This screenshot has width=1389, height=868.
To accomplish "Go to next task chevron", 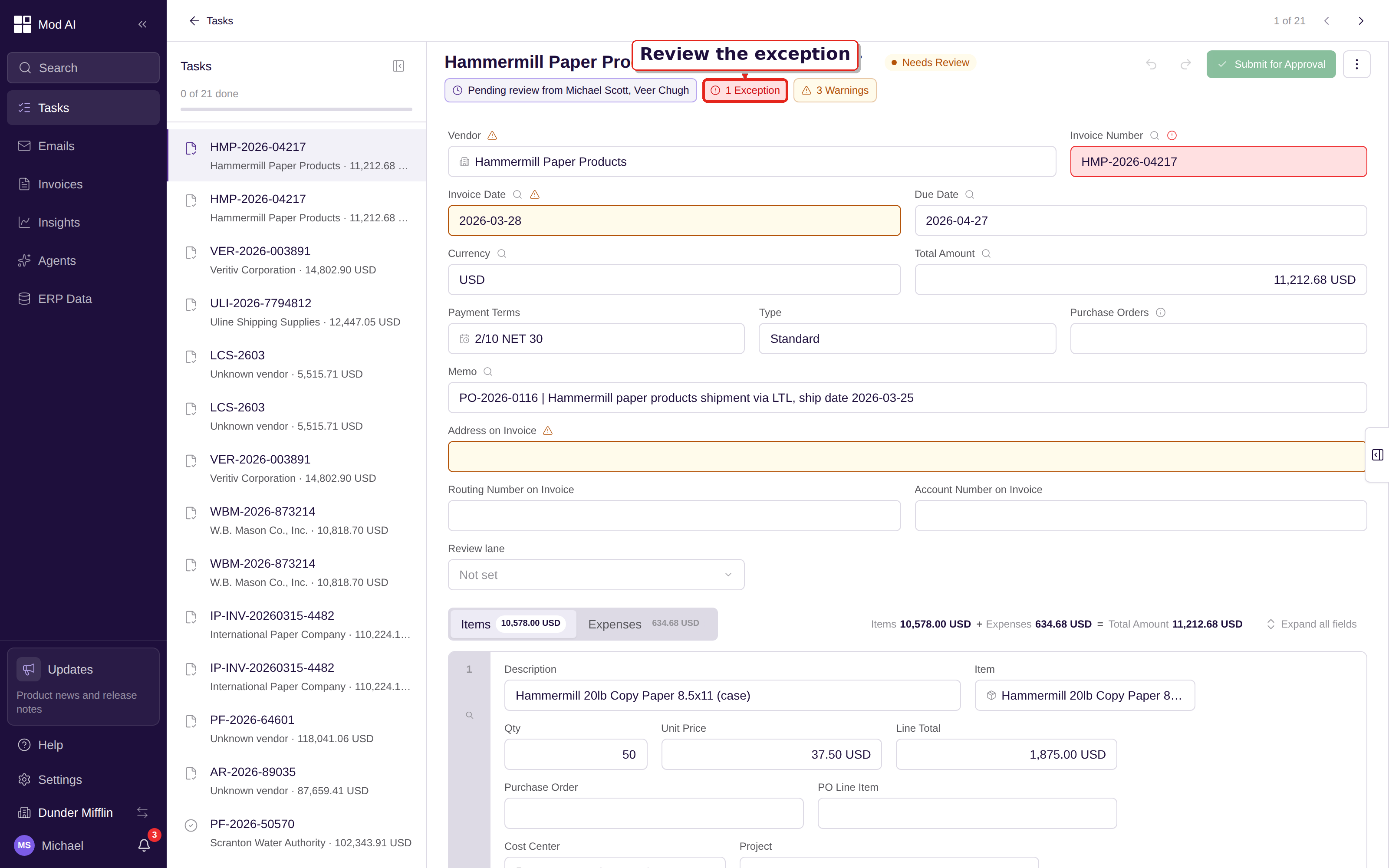I will tap(1361, 21).
